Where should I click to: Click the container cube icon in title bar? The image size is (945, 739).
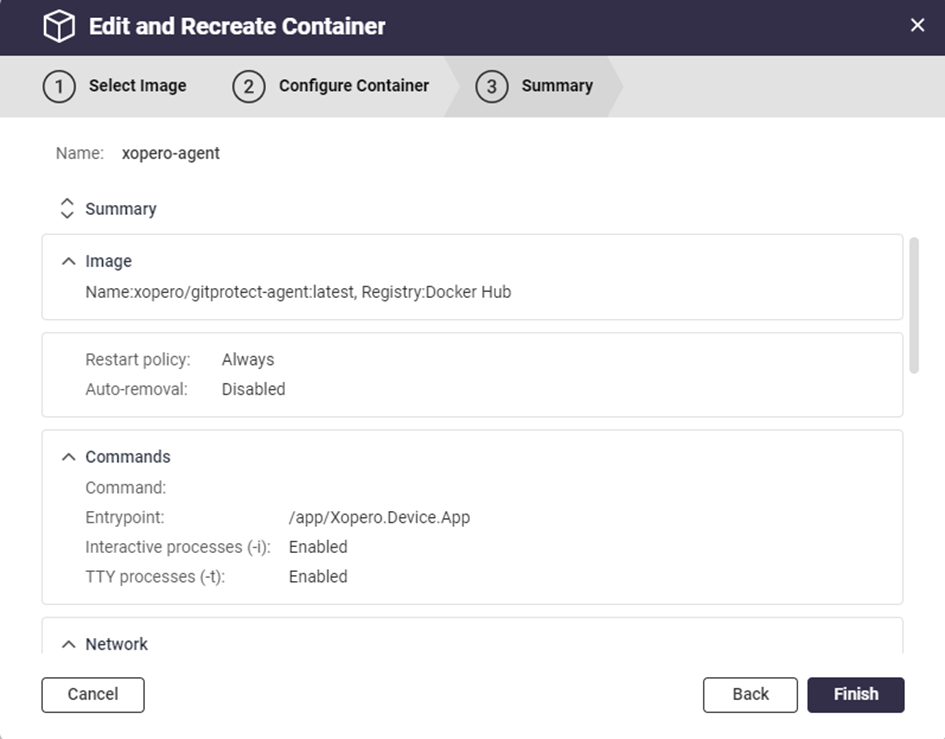point(59,27)
